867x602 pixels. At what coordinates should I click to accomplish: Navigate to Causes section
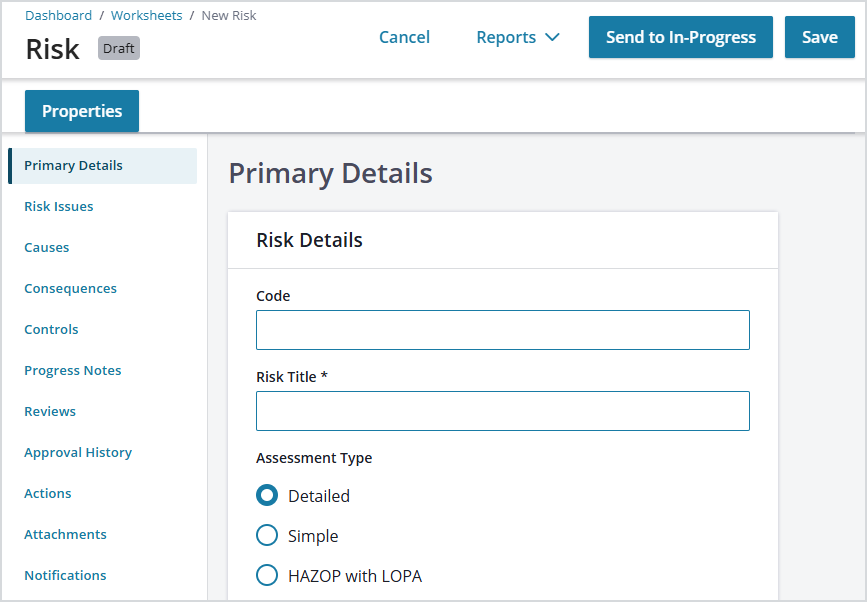[46, 247]
